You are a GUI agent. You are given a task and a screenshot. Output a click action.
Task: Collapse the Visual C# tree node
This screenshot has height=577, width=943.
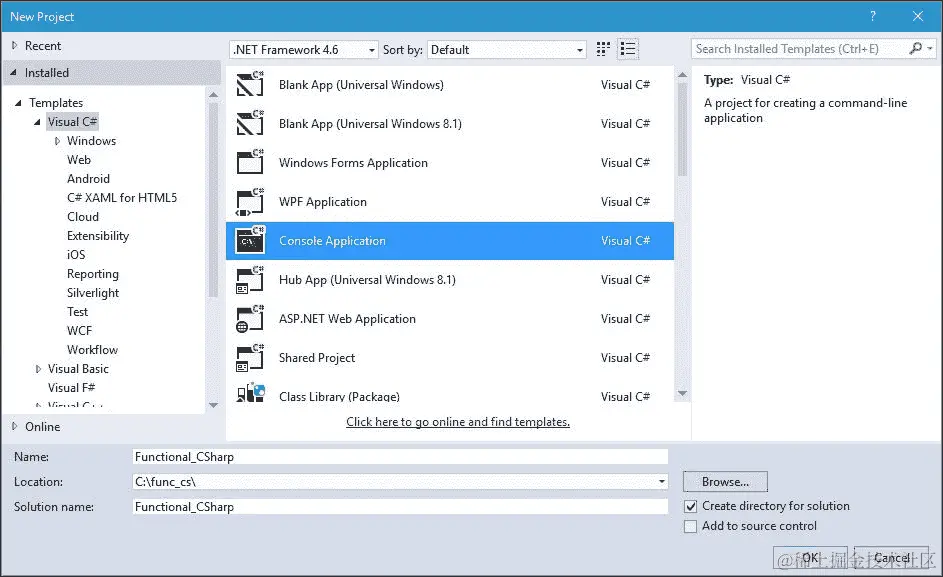tap(37, 122)
